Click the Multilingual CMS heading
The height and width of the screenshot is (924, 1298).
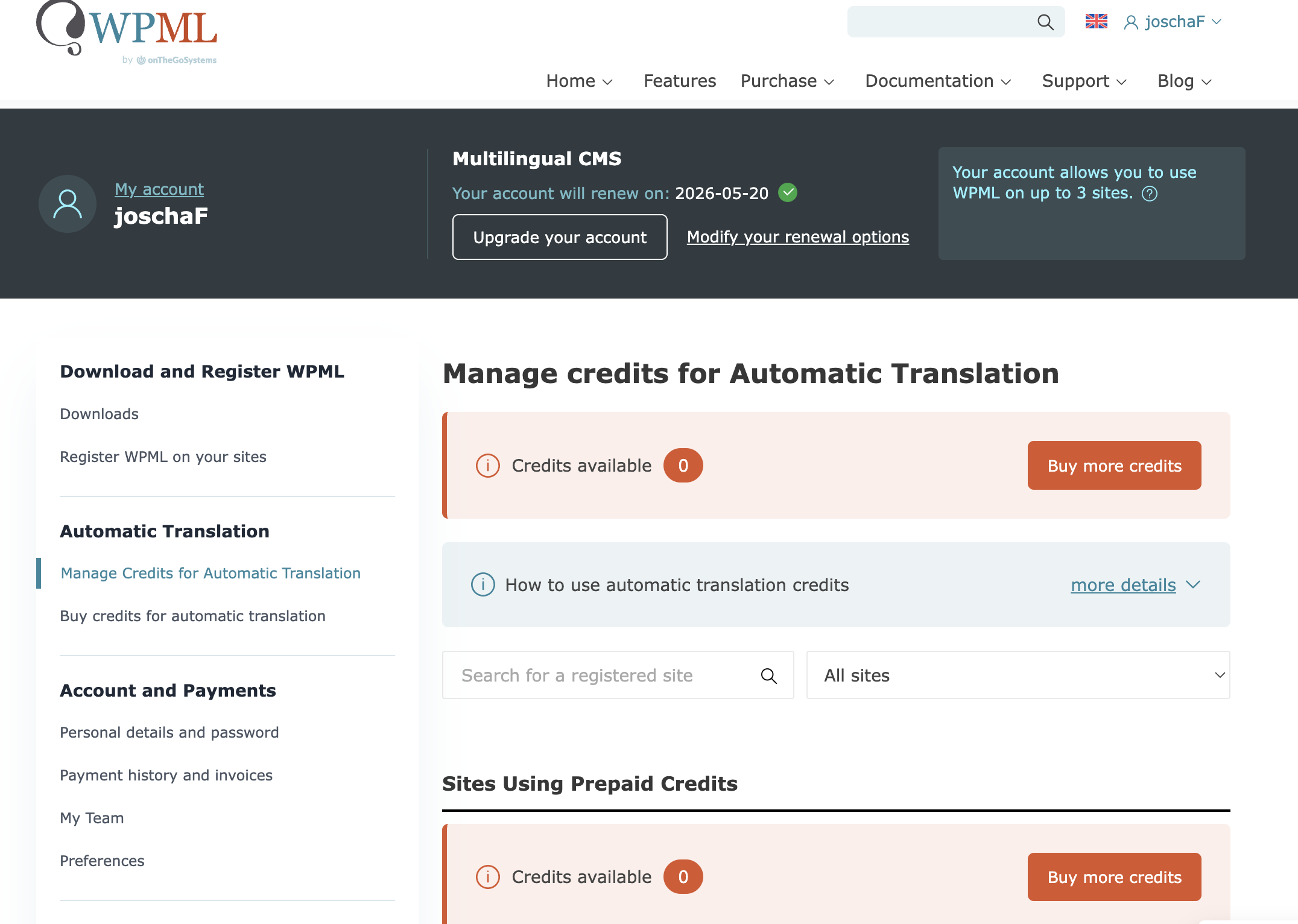point(537,159)
